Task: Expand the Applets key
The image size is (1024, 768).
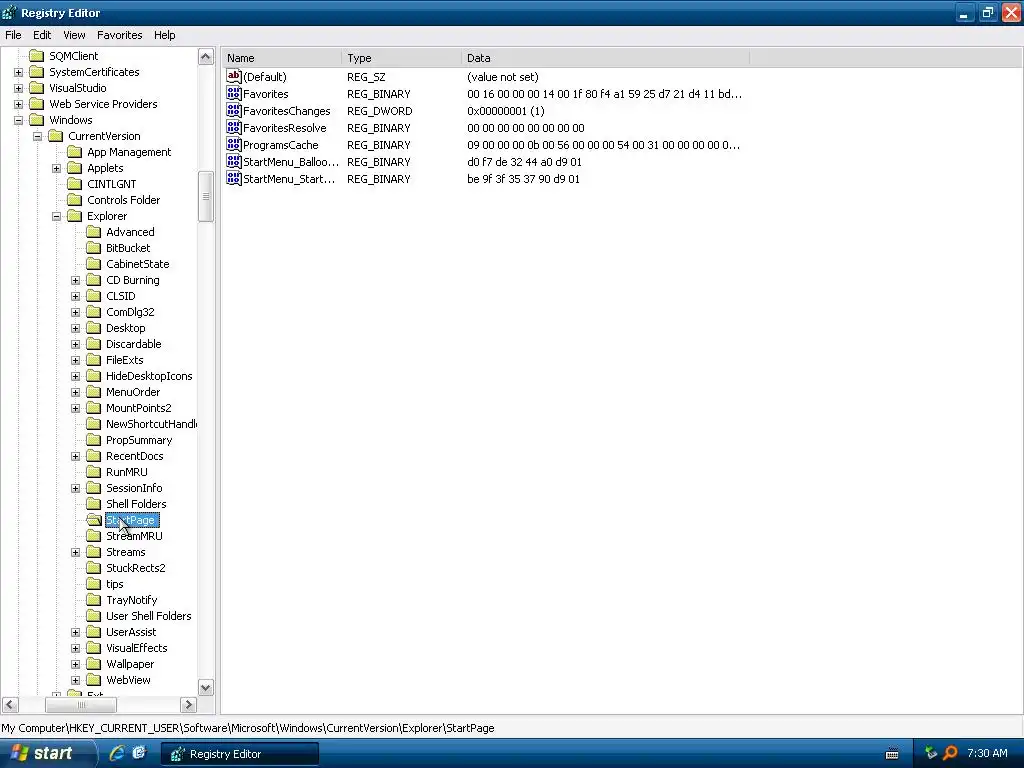Action: (x=56, y=168)
